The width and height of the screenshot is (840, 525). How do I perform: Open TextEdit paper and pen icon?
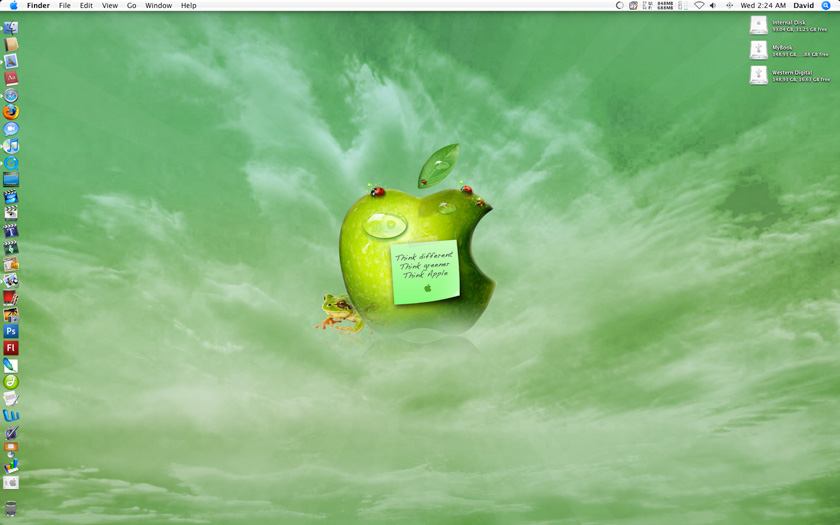11,399
